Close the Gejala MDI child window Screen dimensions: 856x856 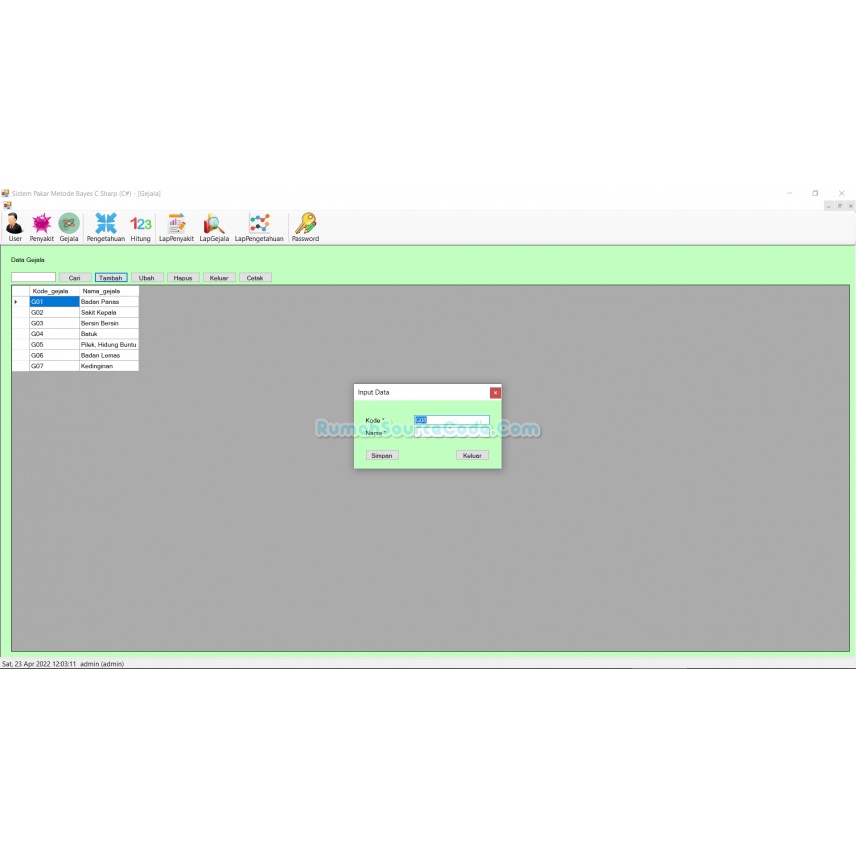850,206
